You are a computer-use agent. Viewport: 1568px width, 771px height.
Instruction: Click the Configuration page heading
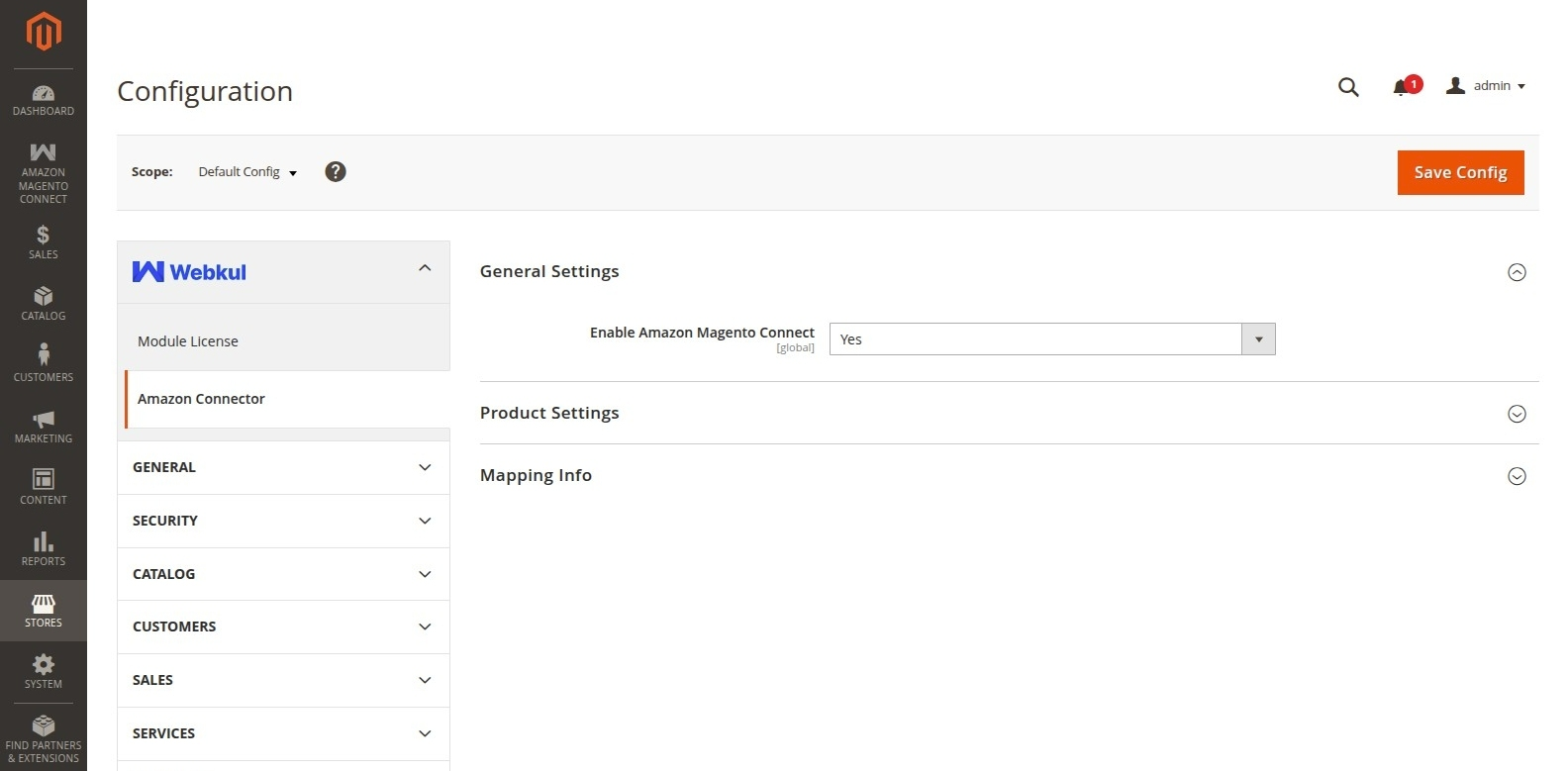(x=205, y=91)
